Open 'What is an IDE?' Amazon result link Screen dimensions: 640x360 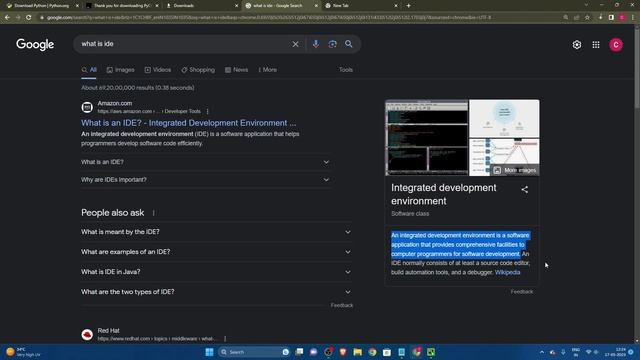(x=189, y=123)
